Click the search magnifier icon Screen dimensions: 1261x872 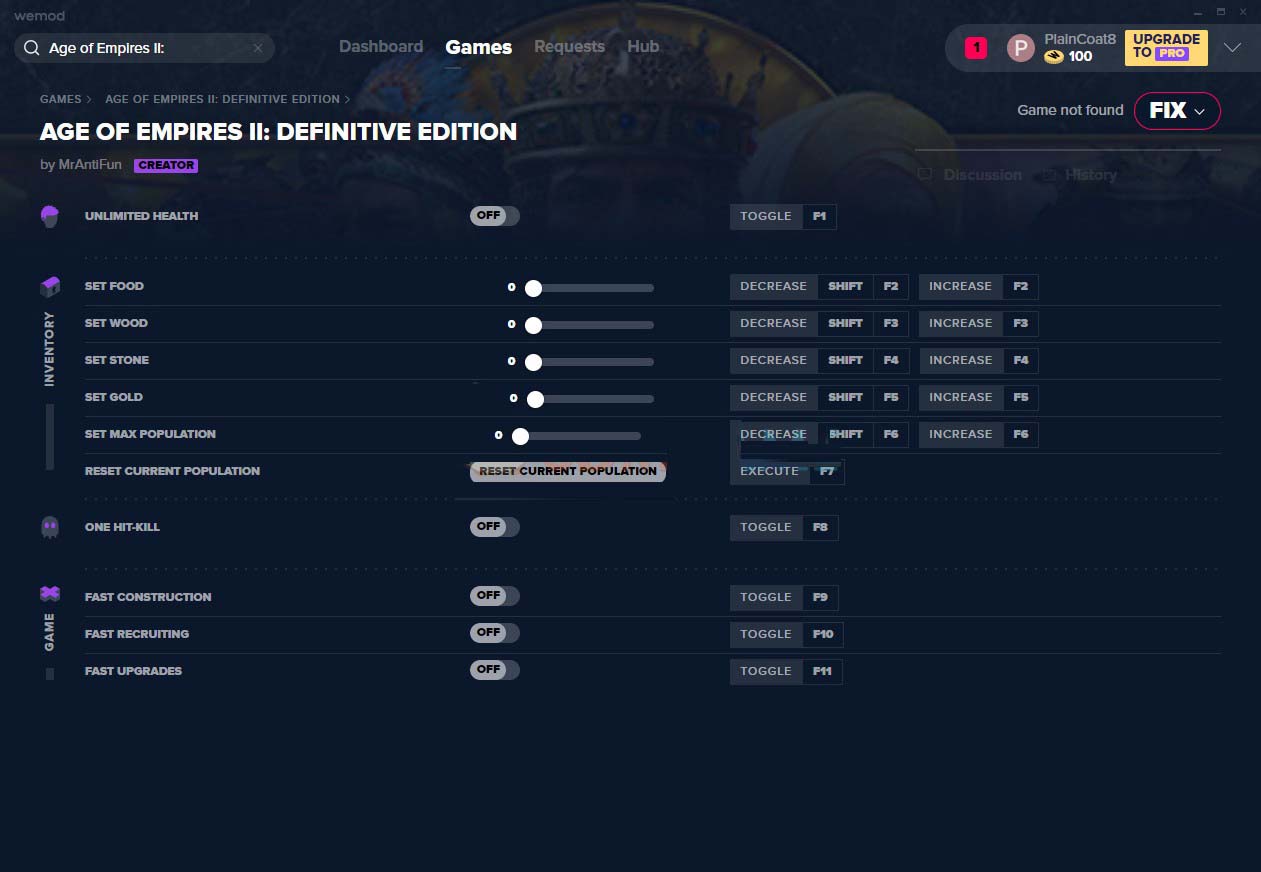pos(31,48)
